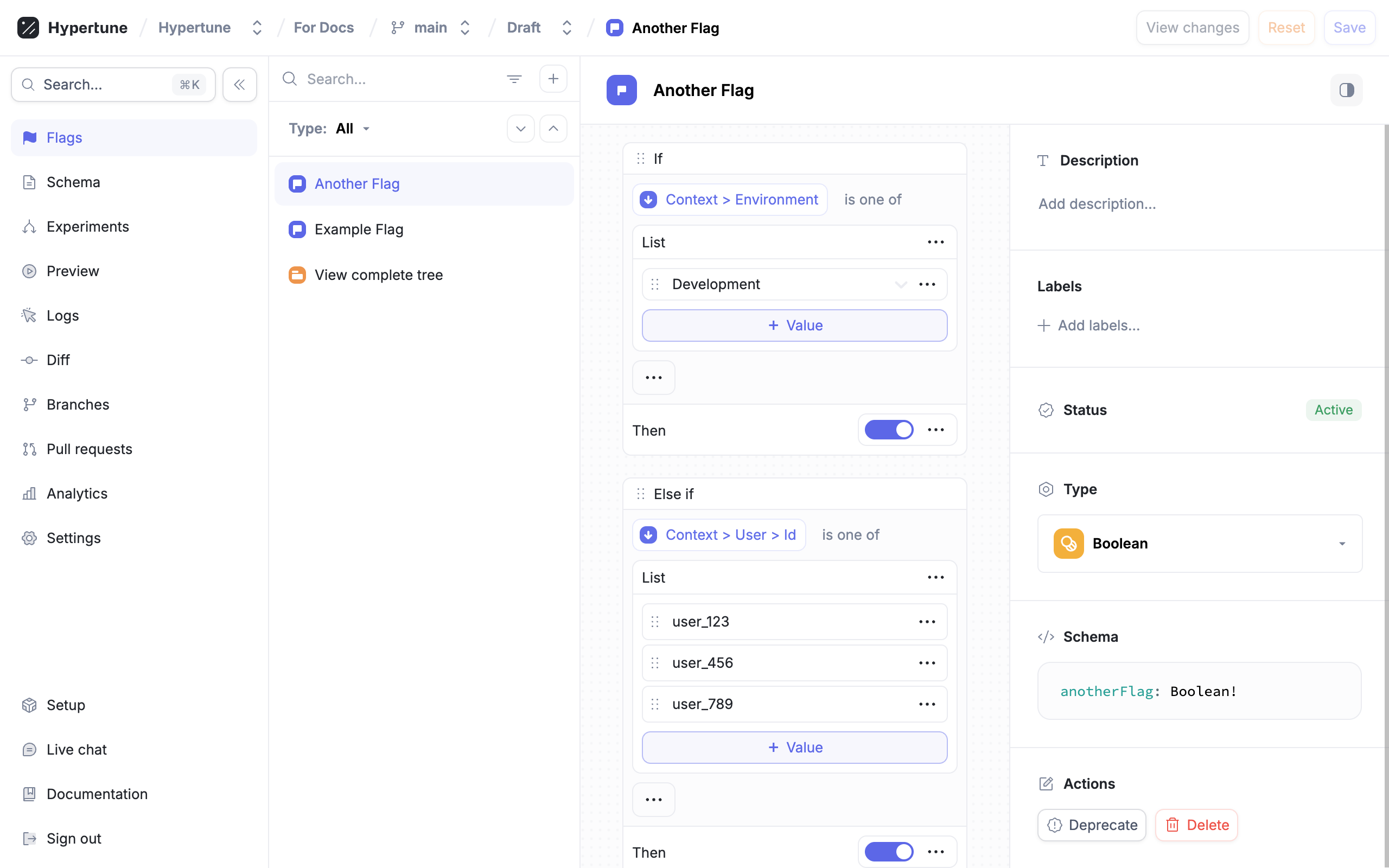Click the red Delete button
The image size is (1389, 868).
(x=1196, y=825)
